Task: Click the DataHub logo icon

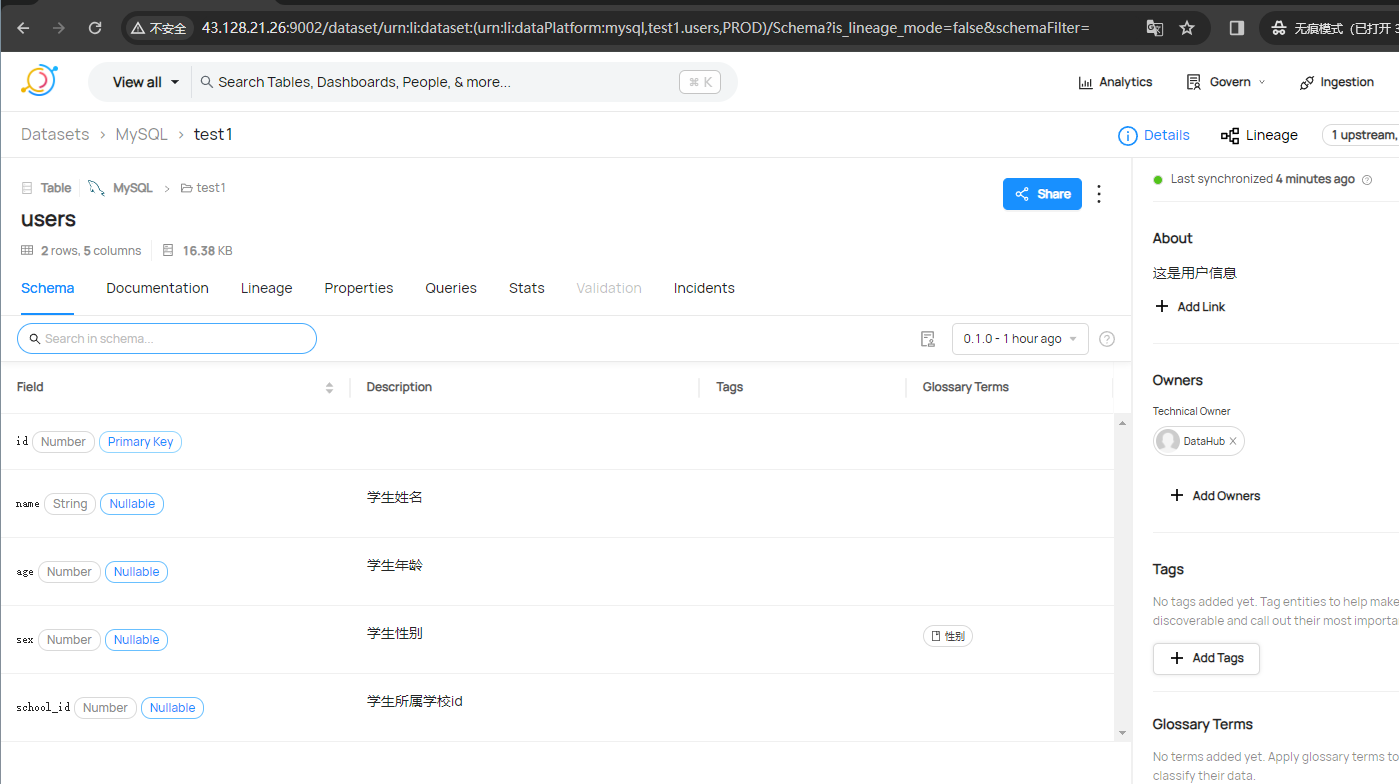Action: [39, 81]
